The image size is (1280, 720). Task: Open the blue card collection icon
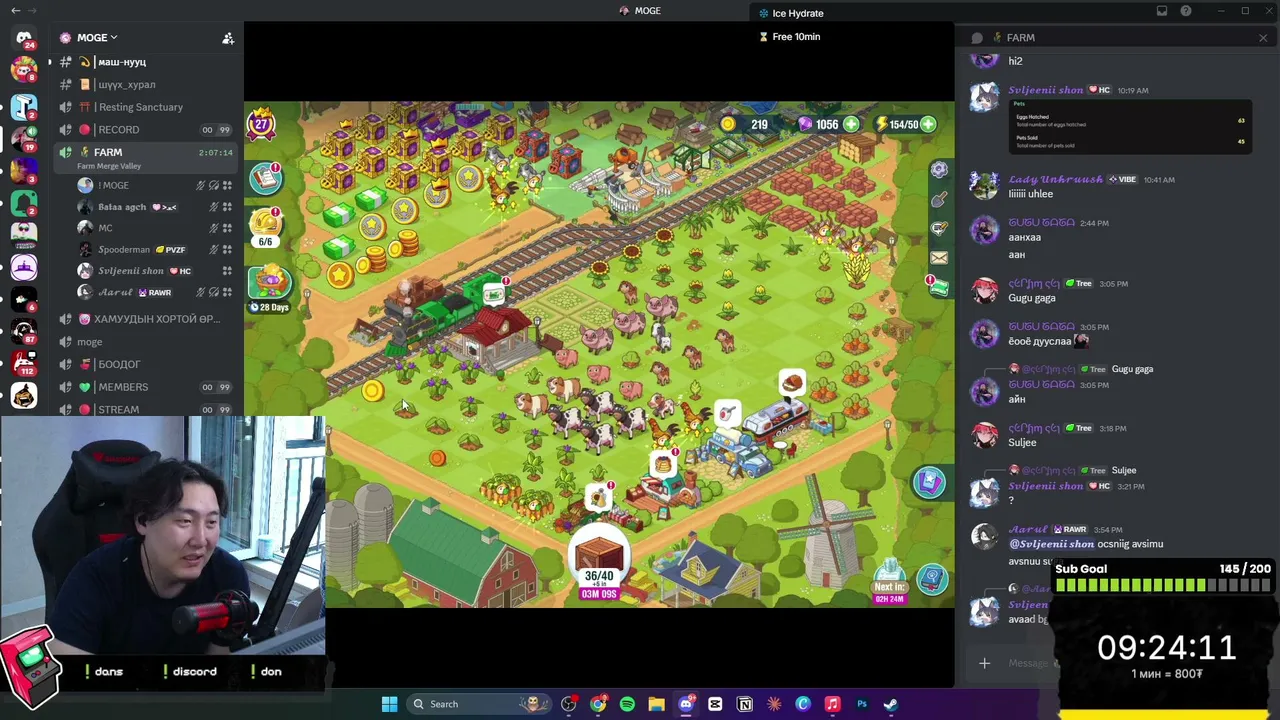(x=929, y=482)
